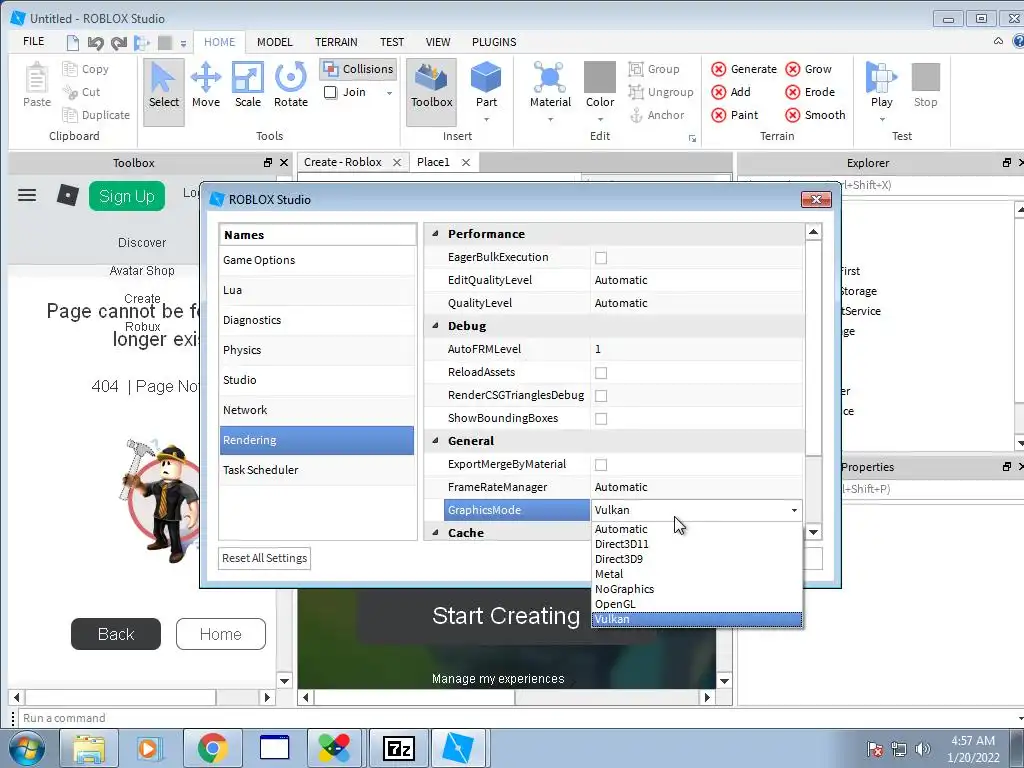Select the Move tool
Screen dimensions: 1024x768
206,85
